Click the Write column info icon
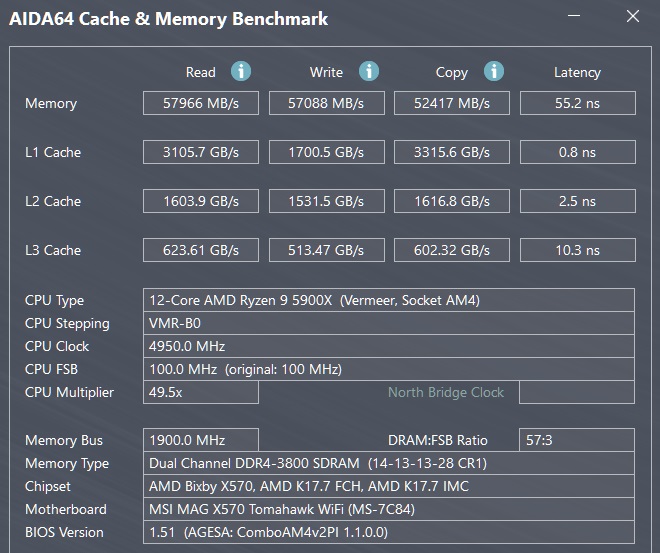660x553 pixels. pos(369,71)
